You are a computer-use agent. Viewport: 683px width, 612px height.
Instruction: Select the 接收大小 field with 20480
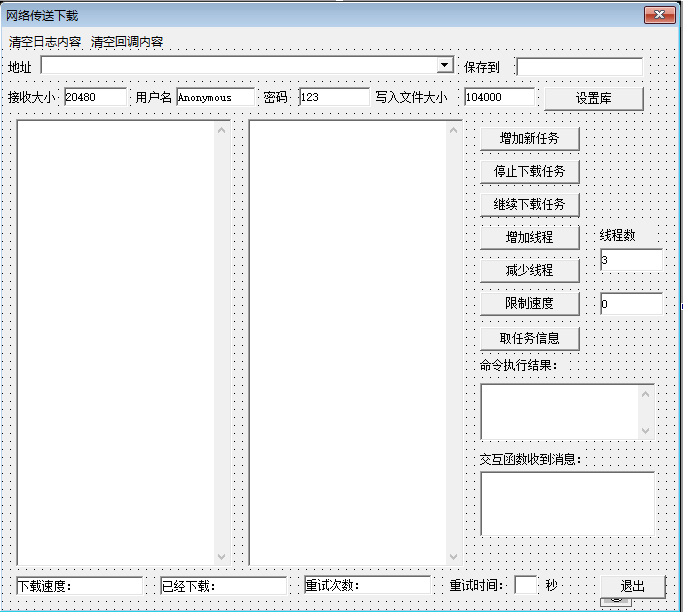pyautogui.click(x=95, y=97)
